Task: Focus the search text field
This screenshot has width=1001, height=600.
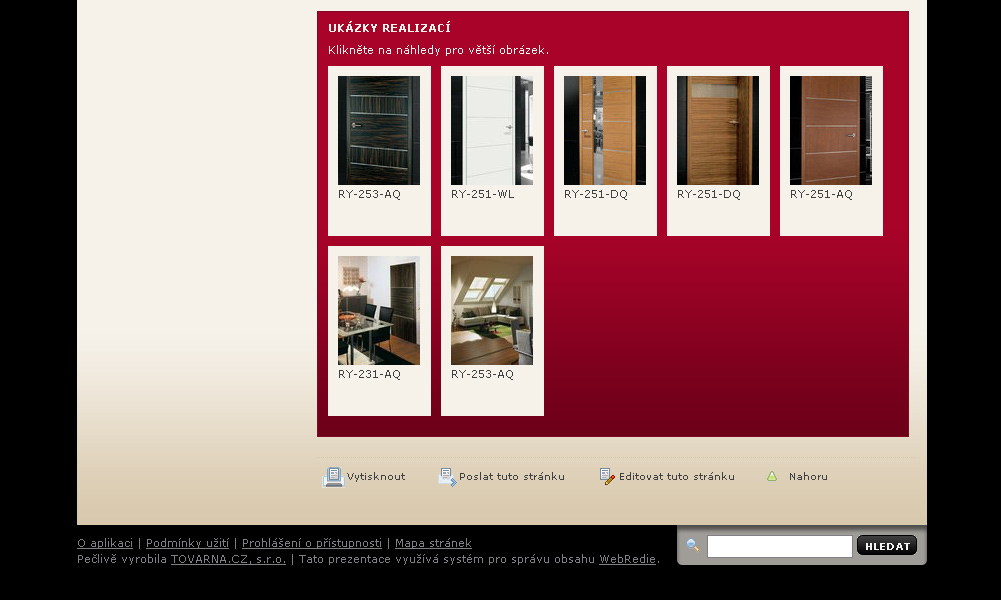Action: 779,546
